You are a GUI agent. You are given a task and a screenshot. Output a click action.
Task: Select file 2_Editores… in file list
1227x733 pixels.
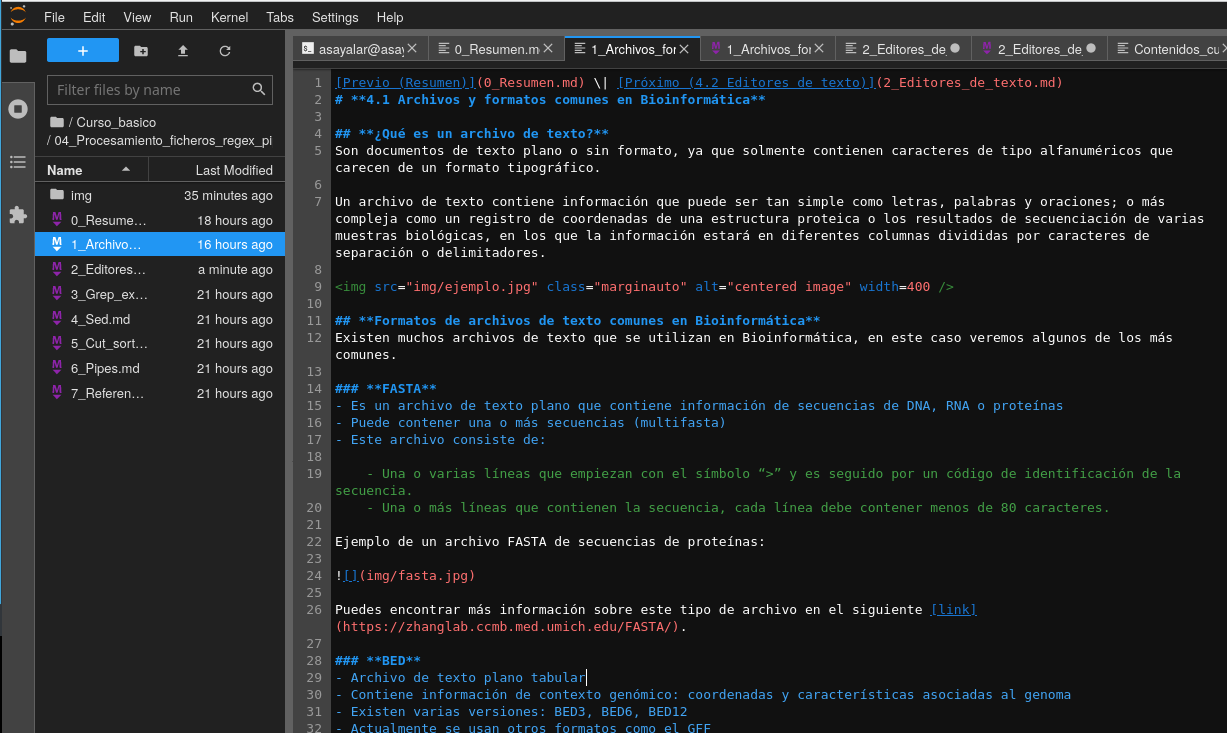point(160,269)
